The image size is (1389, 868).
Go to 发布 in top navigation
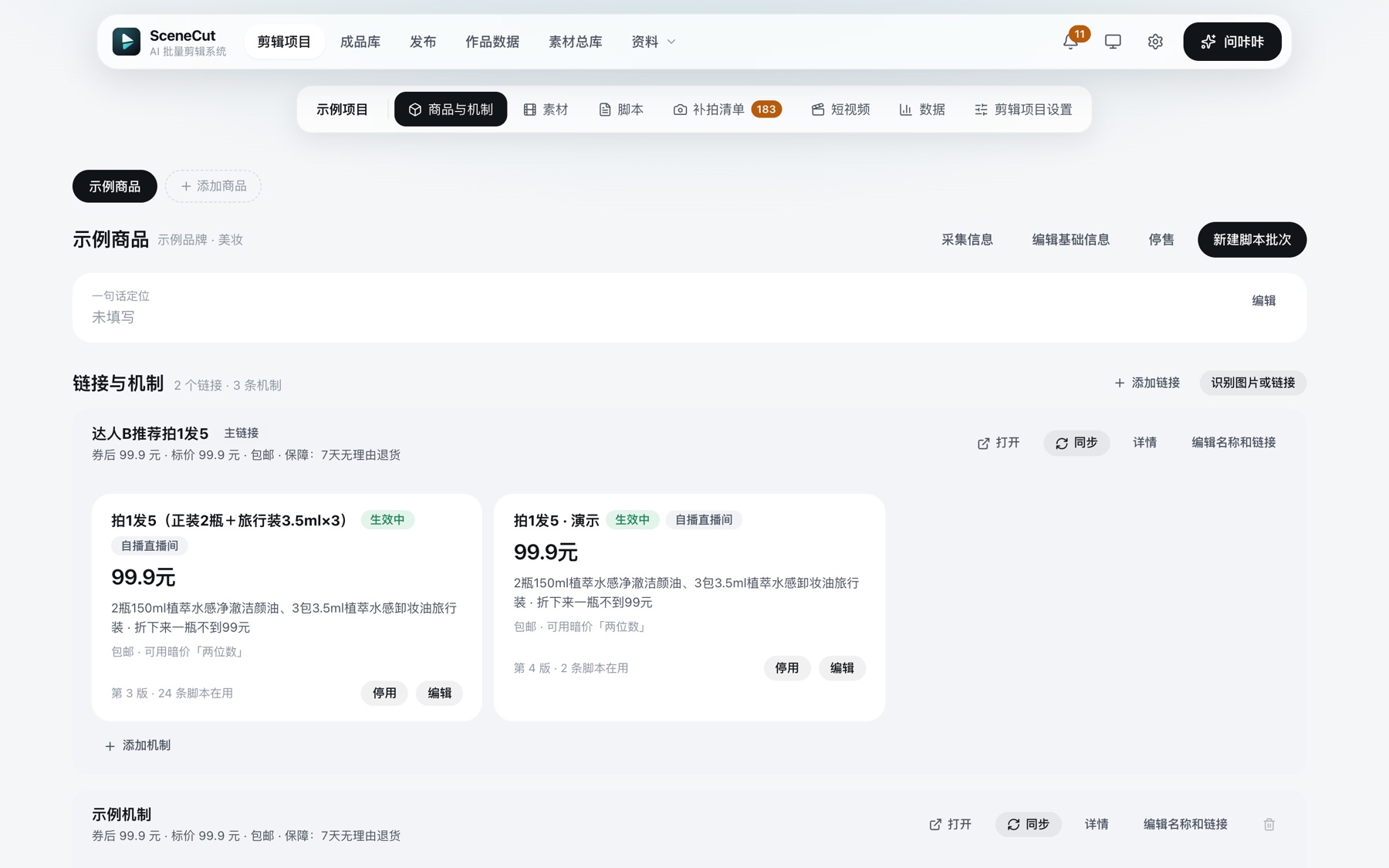(x=423, y=42)
